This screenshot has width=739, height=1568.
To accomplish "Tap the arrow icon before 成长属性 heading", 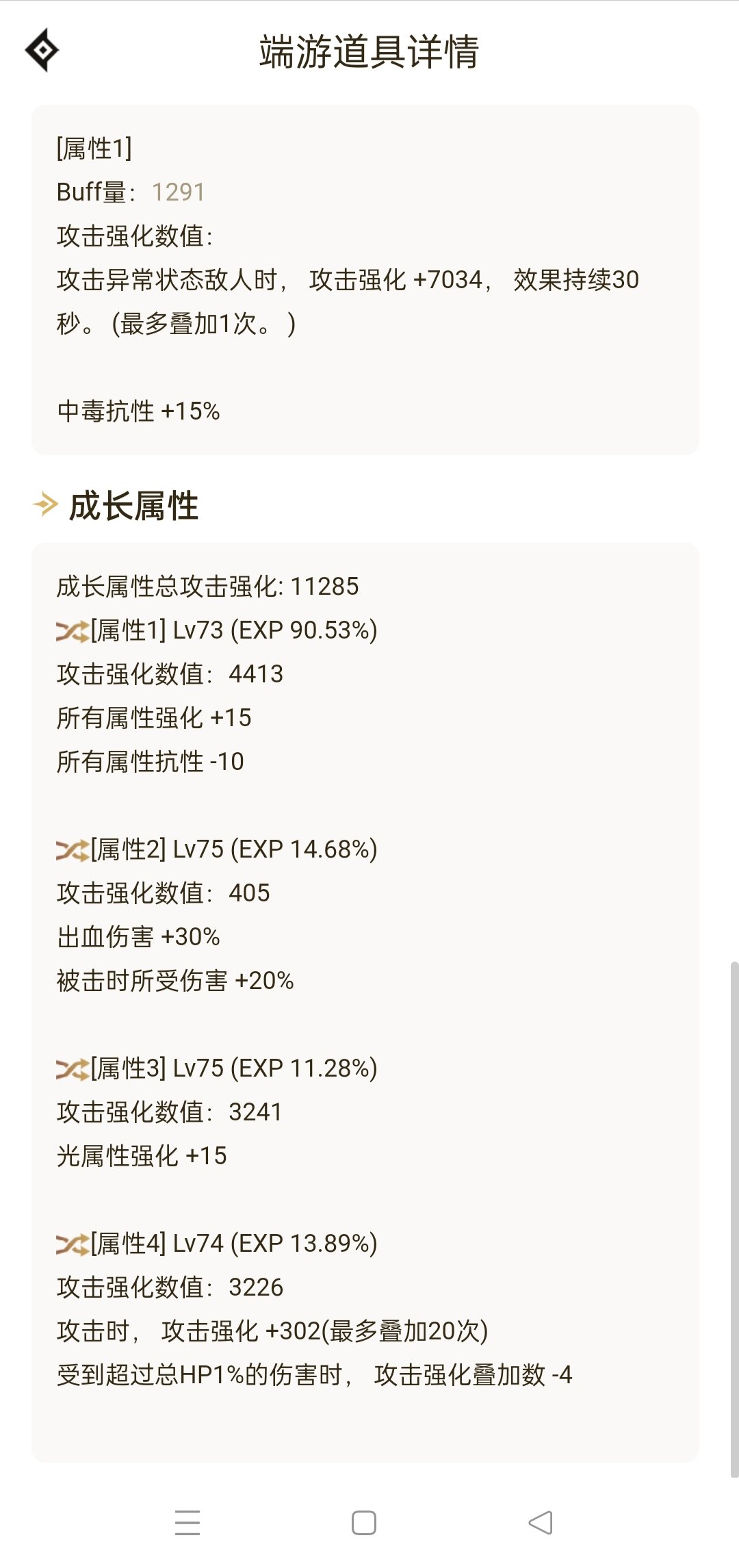I will point(46,505).
